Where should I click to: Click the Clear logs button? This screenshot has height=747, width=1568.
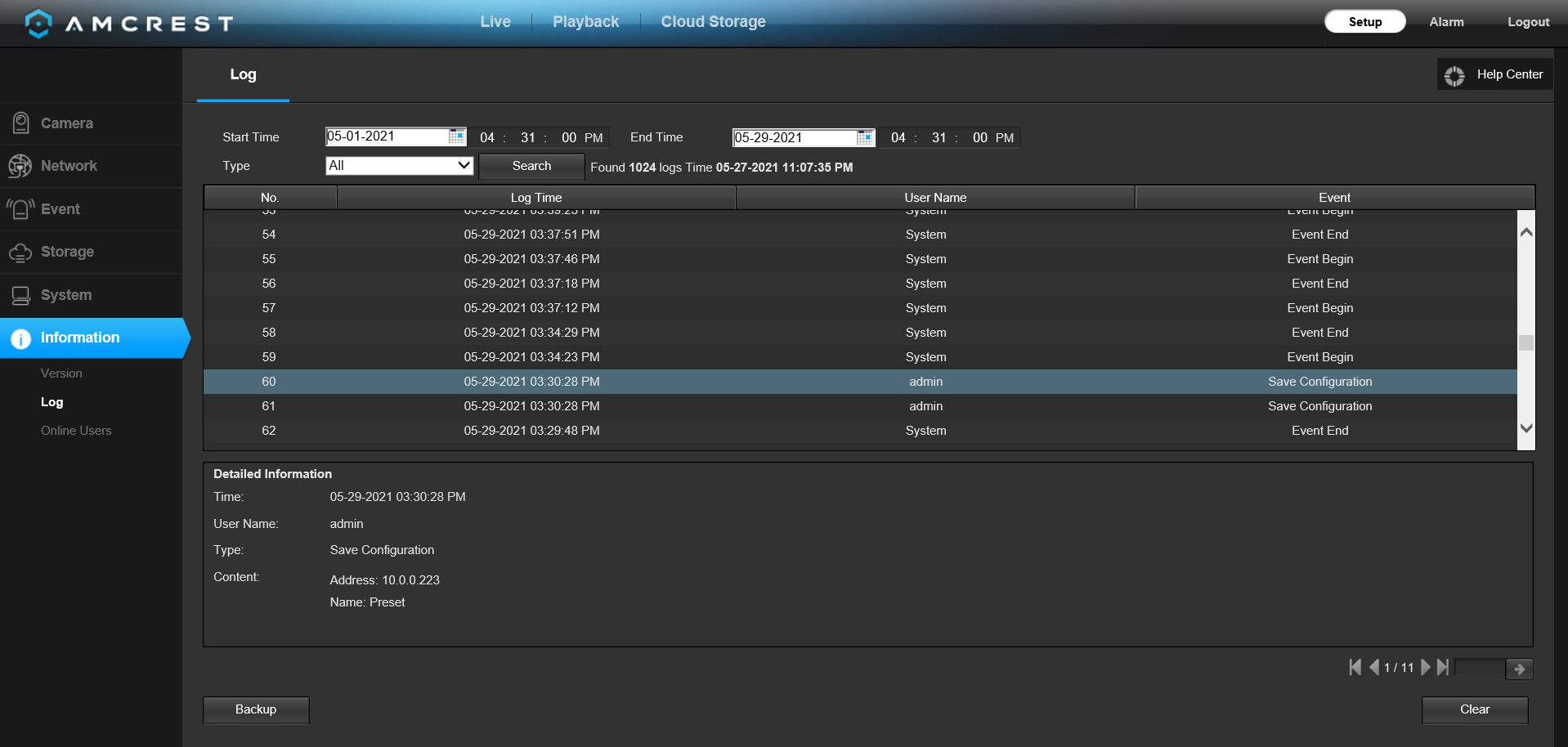pyautogui.click(x=1475, y=709)
